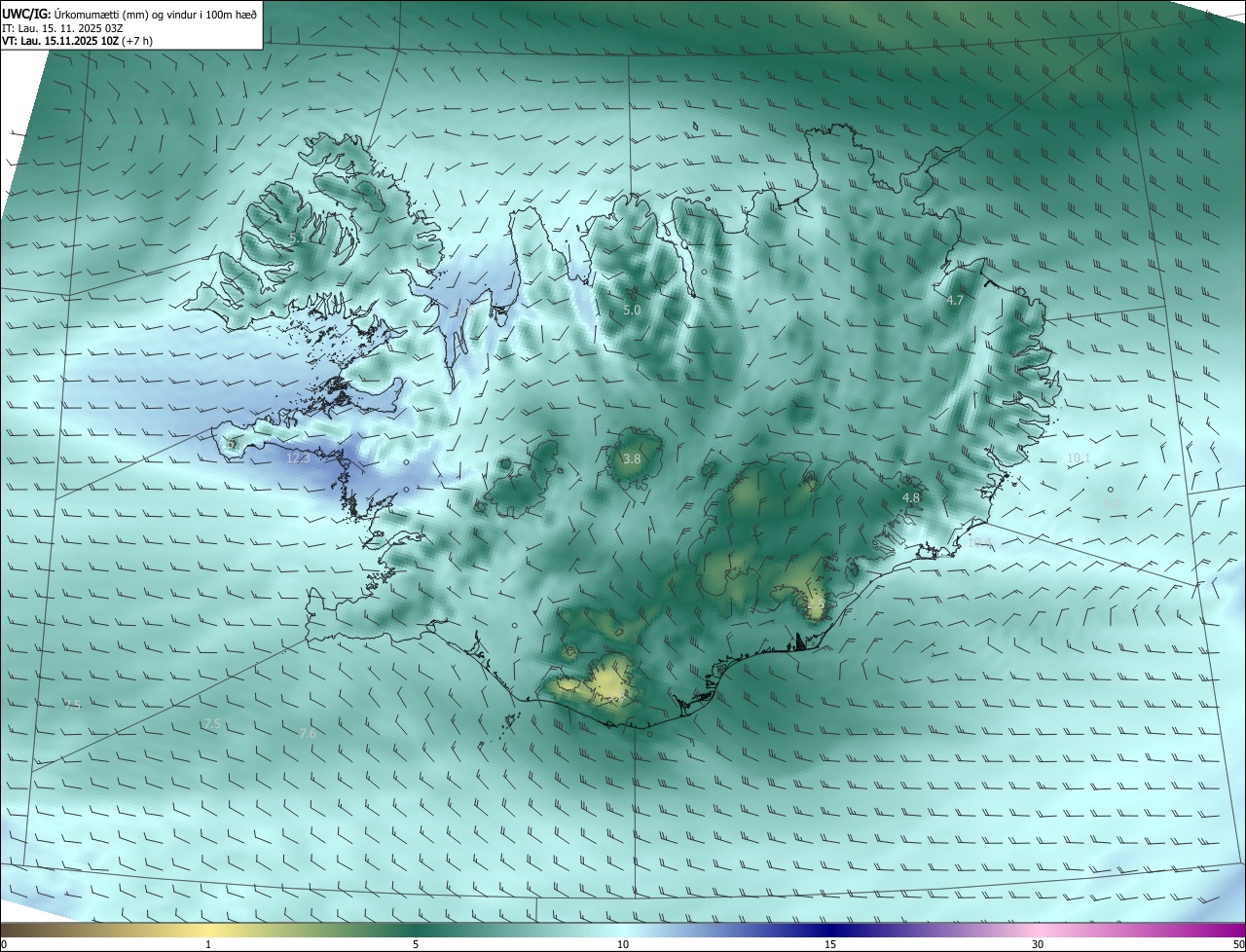1246x952 pixels.
Task: Click the 'IT: Lau. 15. 11. 2025 03Z' line
Action: tap(63, 28)
